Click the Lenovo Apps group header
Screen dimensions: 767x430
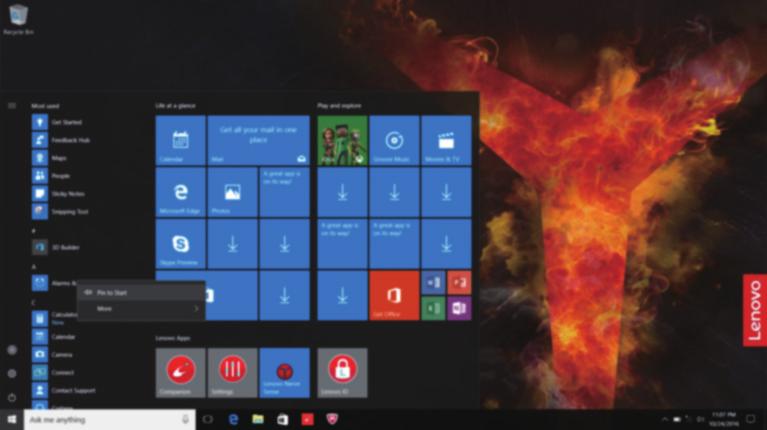point(173,338)
